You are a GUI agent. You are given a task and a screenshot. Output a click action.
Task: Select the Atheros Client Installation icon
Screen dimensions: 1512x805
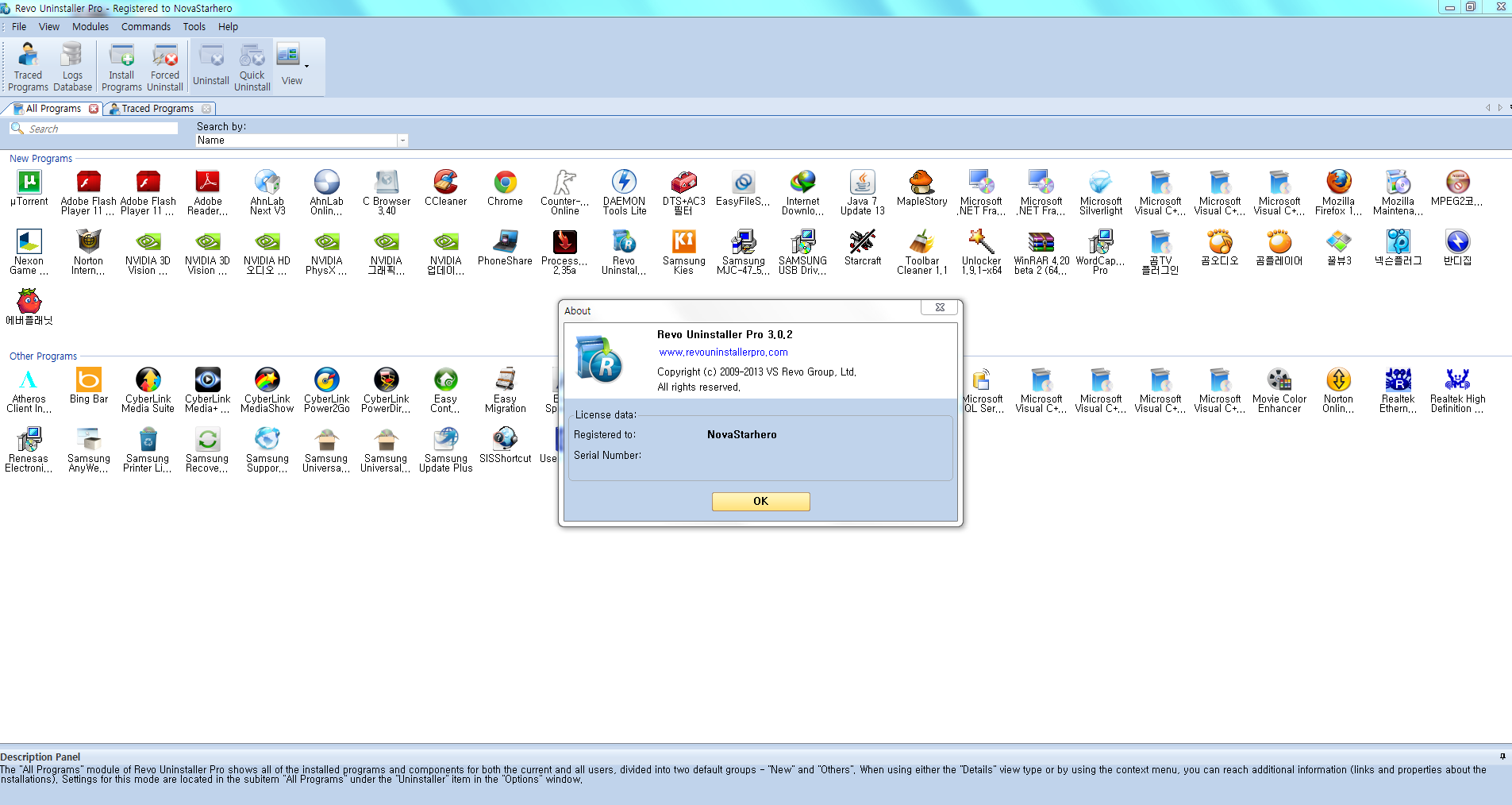pos(29,390)
